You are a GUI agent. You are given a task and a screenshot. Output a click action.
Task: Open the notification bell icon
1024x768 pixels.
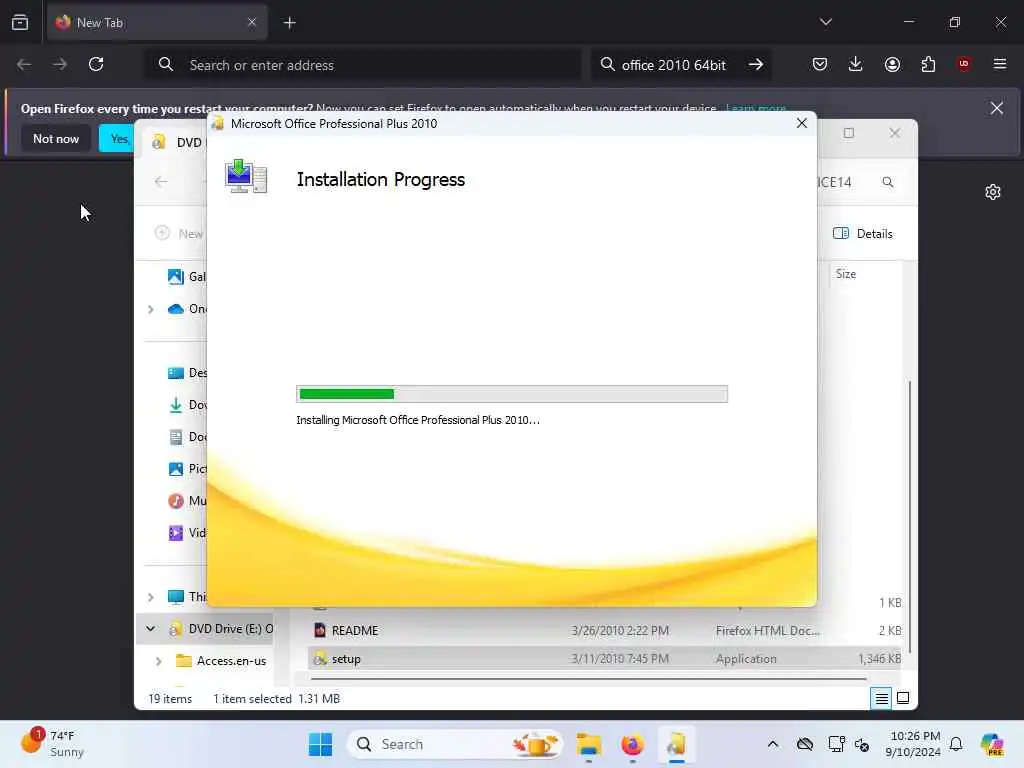956,744
